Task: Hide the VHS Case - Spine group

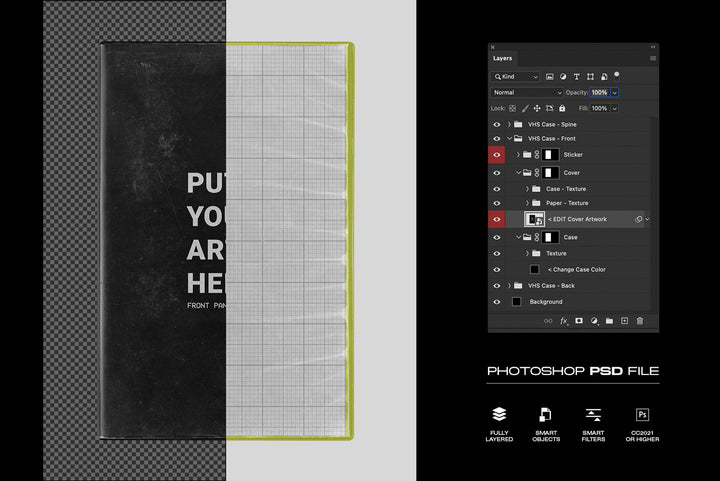Action: [497, 124]
